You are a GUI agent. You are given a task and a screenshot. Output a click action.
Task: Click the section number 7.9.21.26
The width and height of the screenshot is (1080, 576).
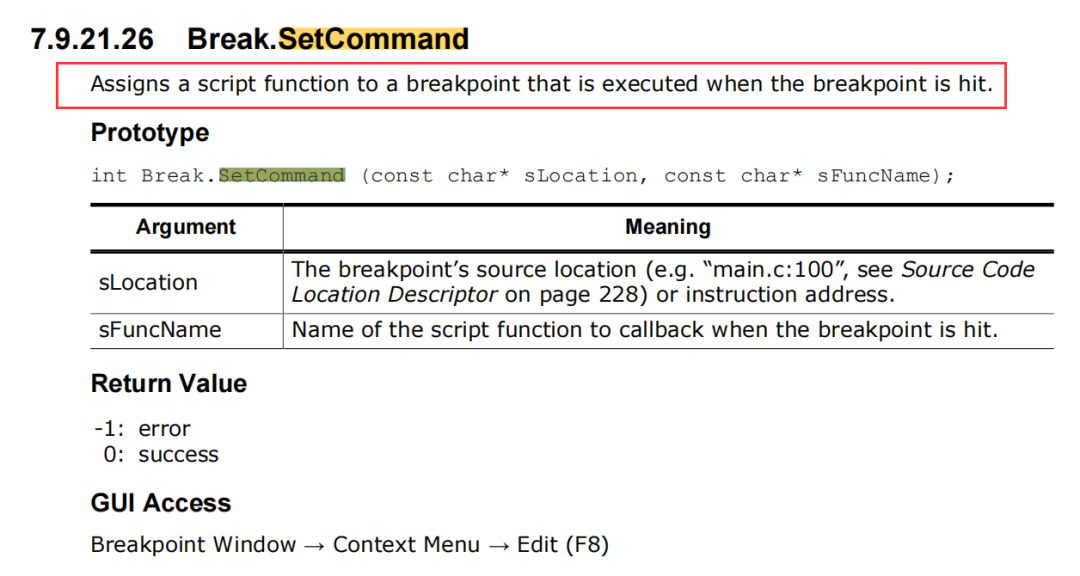point(92,39)
